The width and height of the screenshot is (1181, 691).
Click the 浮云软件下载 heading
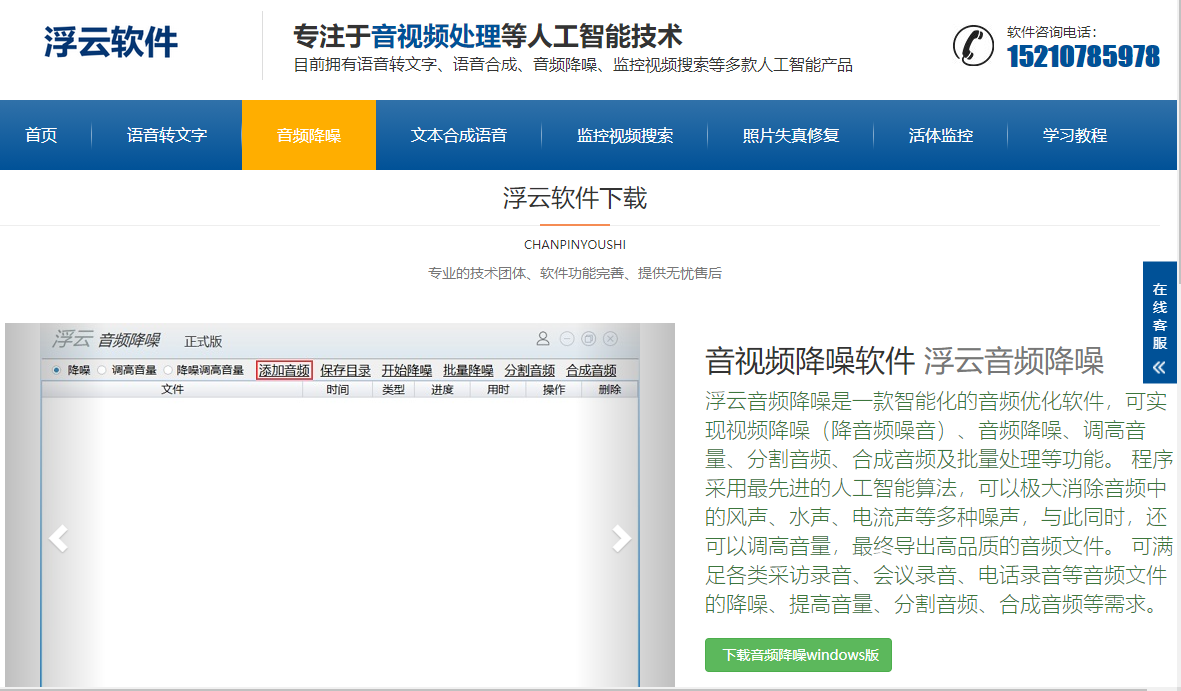[575, 198]
